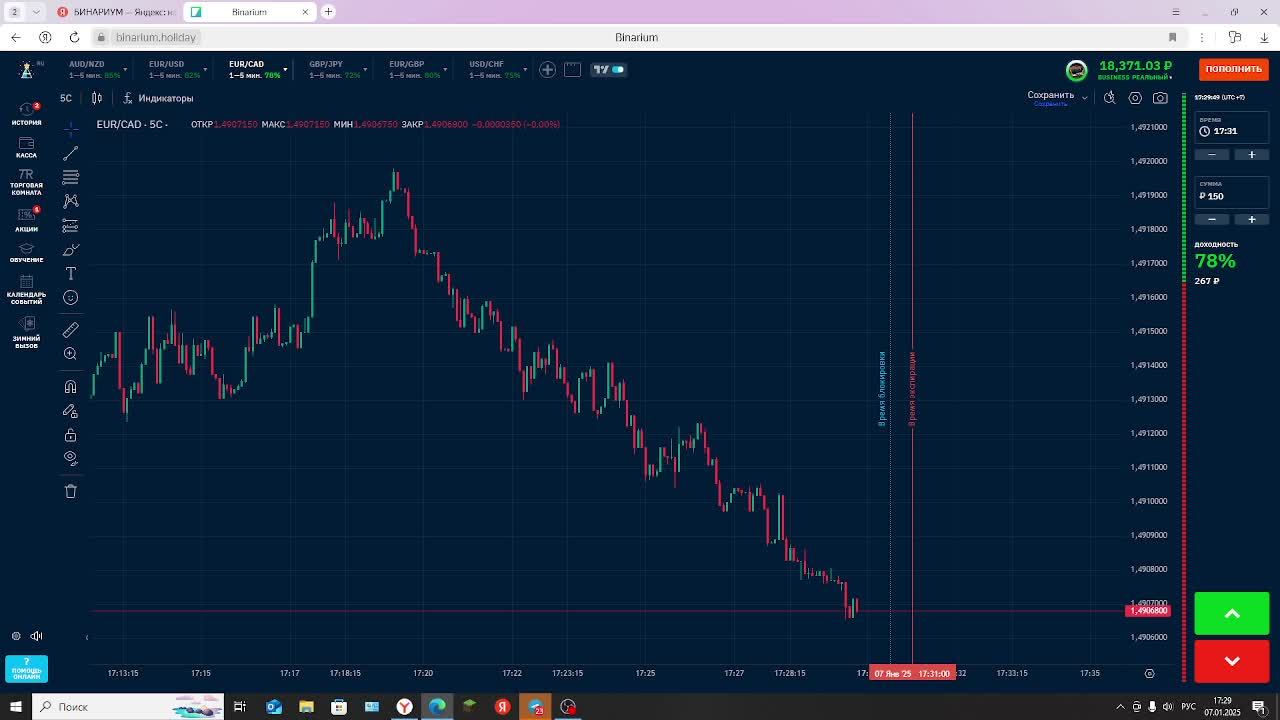Activate the zoom in tool
1280x720 pixels.
[70, 353]
